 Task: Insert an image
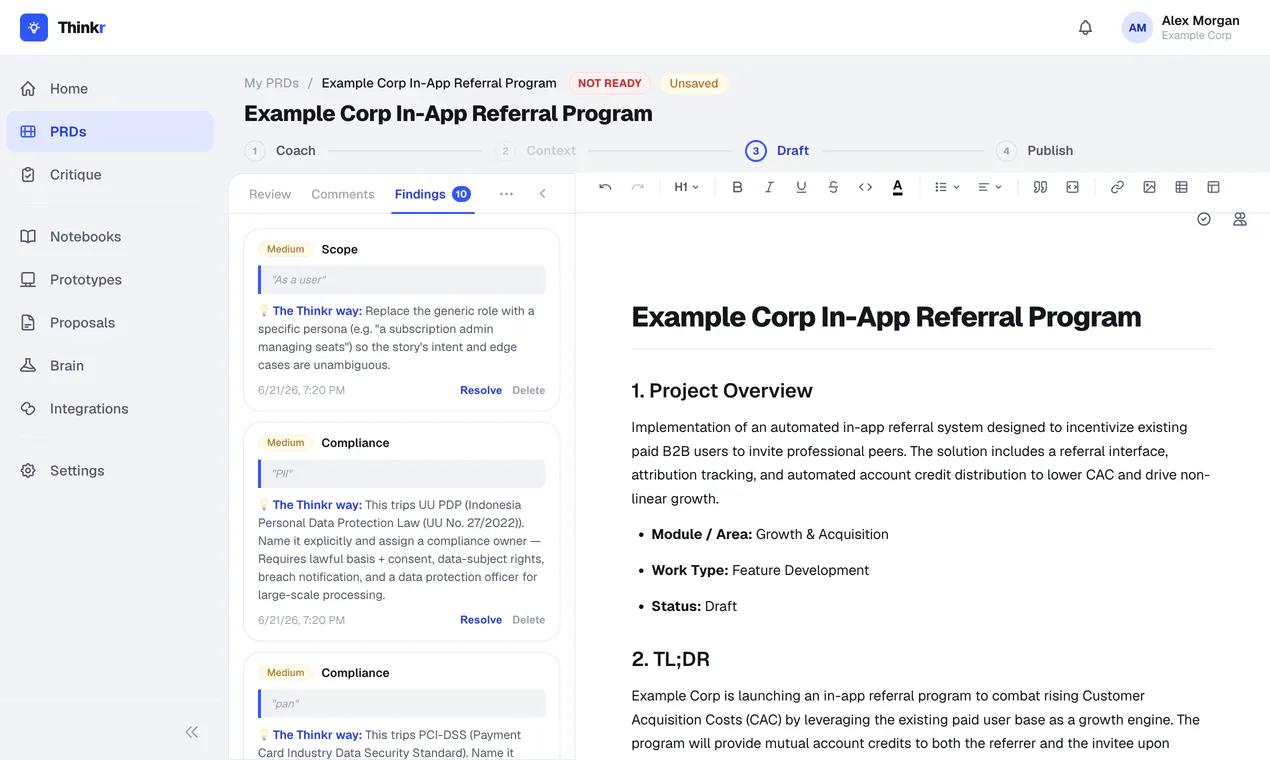tap(1149, 187)
